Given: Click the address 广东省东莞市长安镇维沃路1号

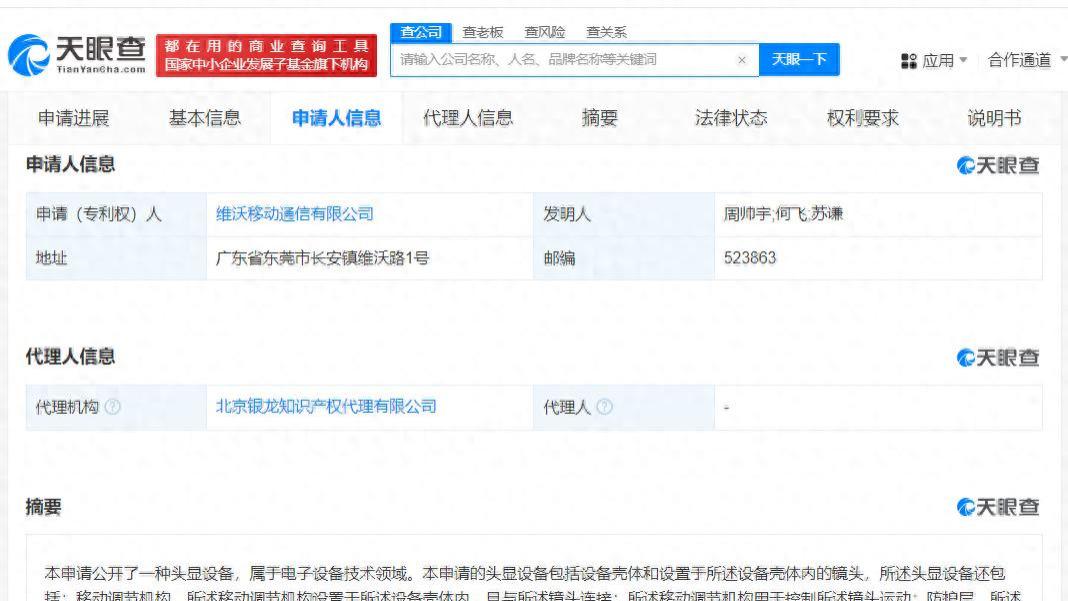Looking at the screenshot, I should point(322,258).
